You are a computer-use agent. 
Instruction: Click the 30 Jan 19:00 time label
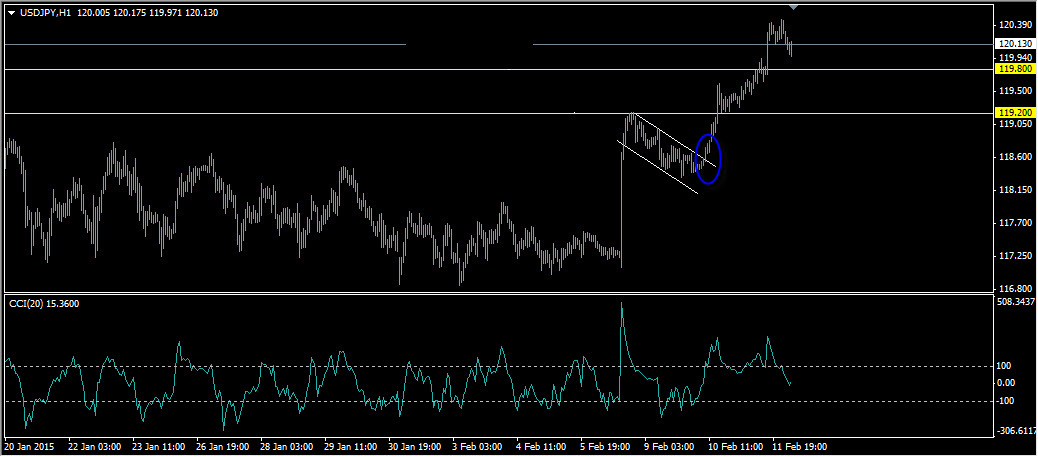pyautogui.click(x=415, y=446)
